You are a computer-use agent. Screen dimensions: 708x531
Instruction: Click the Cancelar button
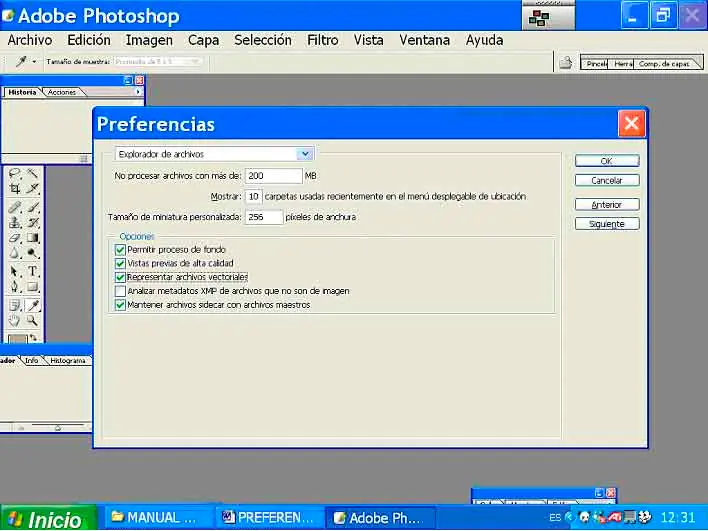pos(607,180)
